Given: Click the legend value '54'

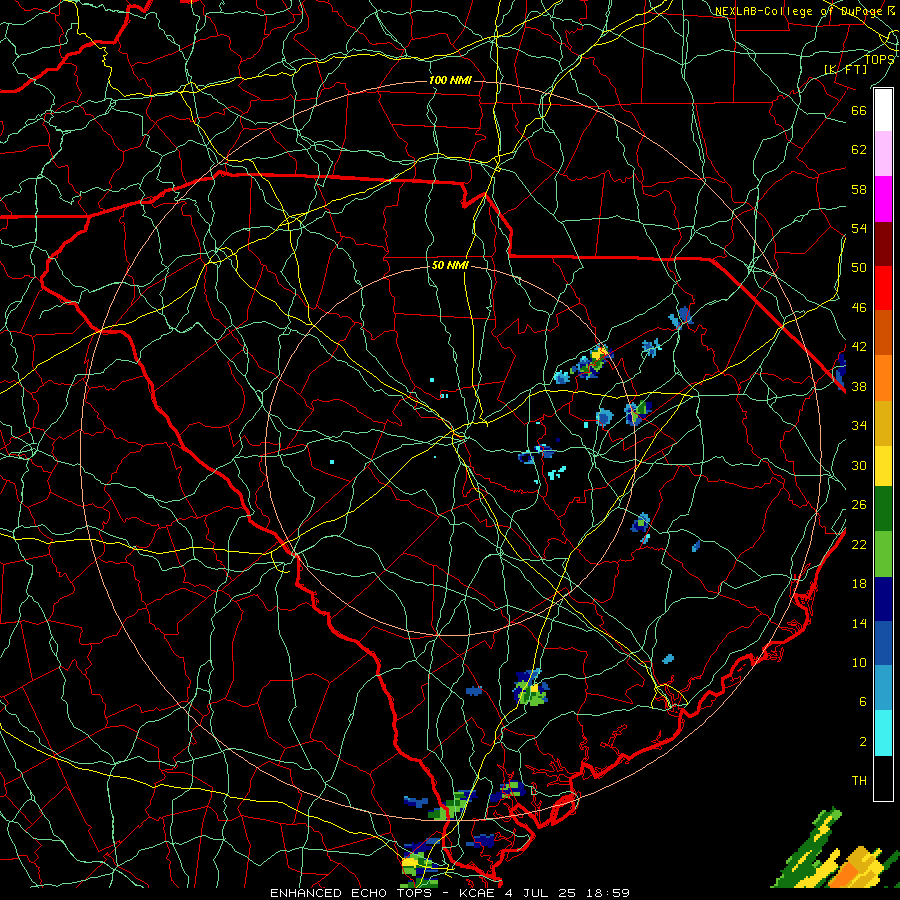Looking at the screenshot, I should click(859, 228).
